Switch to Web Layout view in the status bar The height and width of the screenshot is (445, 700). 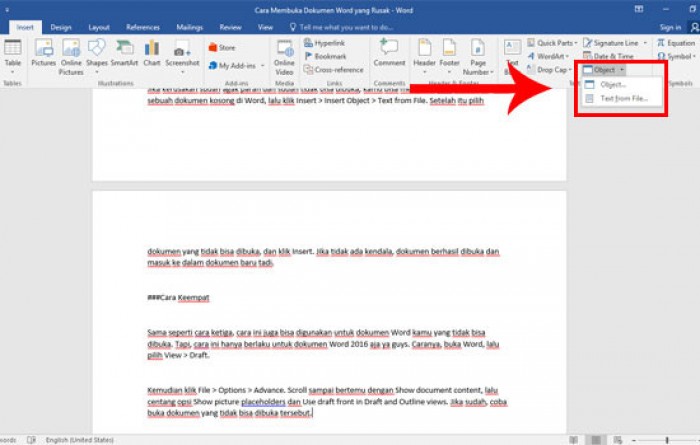pos(617,441)
